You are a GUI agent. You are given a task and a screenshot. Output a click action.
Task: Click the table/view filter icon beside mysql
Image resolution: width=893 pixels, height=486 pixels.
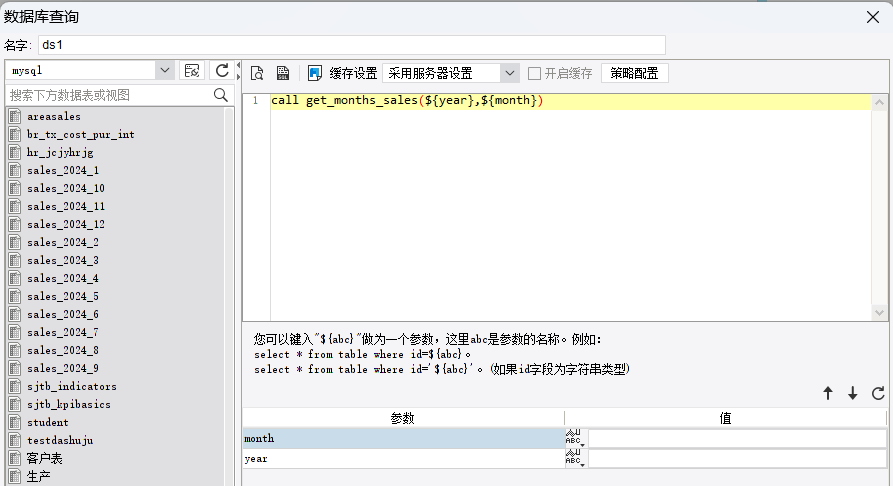pyautogui.click(x=193, y=70)
